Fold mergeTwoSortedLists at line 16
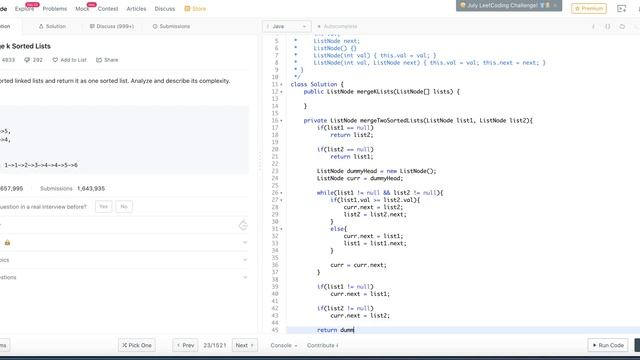The width and height of the screenshot is (640, 360). (x=281, y=121)
